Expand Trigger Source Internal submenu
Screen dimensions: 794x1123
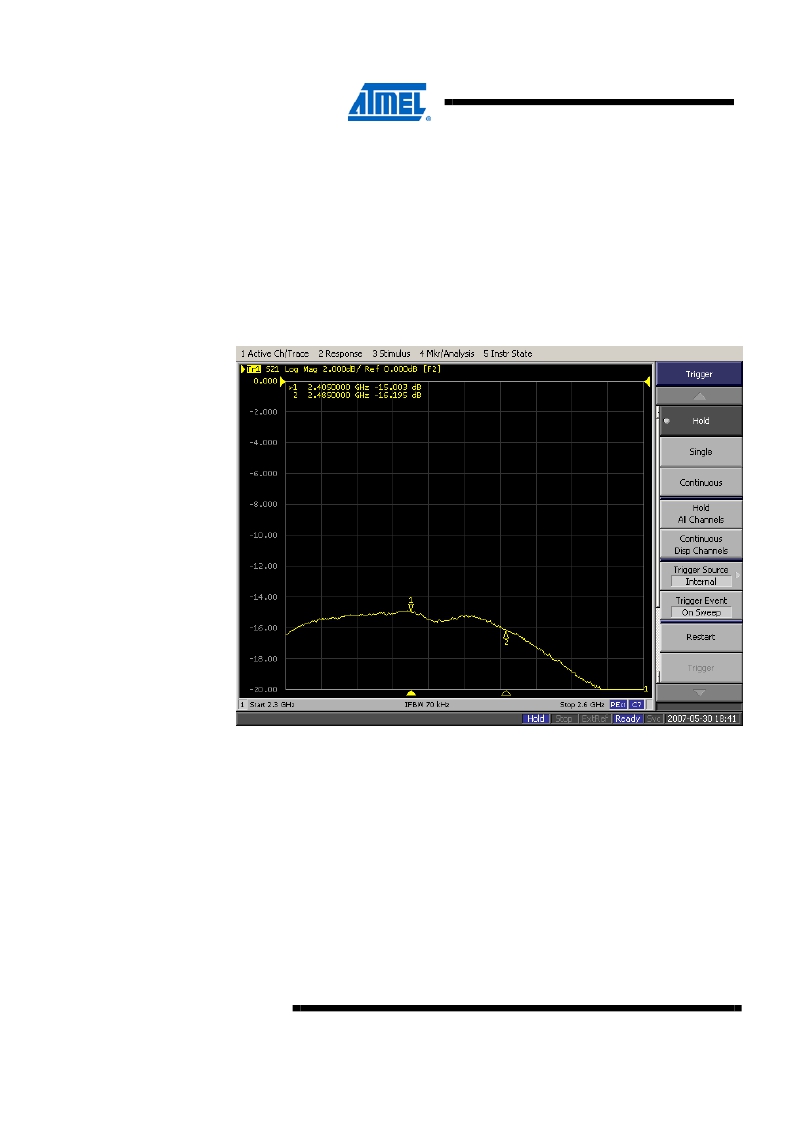[700, 575]
